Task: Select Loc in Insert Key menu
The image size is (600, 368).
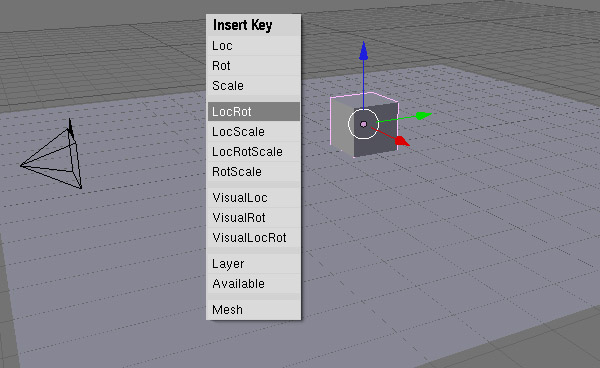Action: [254, 46]
